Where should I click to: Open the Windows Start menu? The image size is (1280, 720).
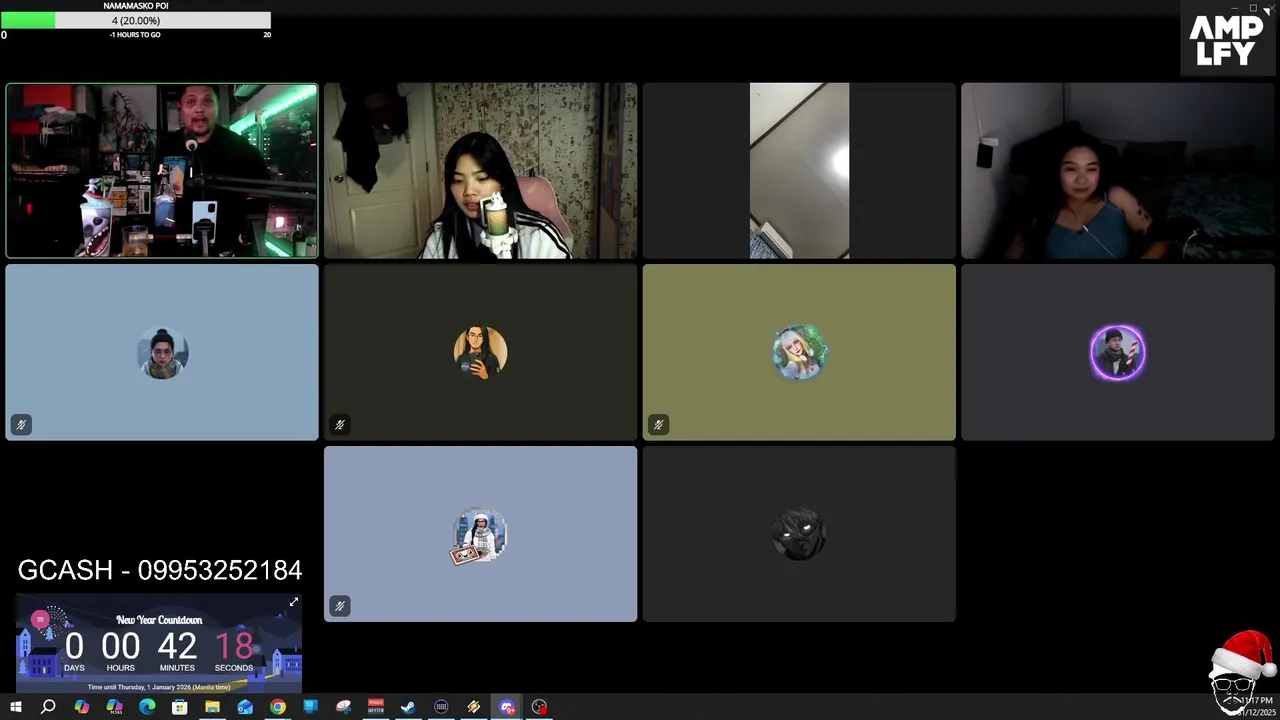coord(15,707)
